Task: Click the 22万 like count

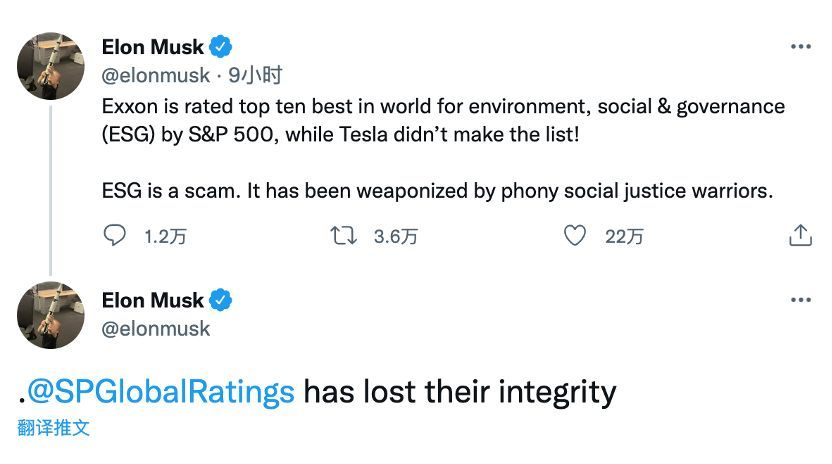Action: point(624,237)
